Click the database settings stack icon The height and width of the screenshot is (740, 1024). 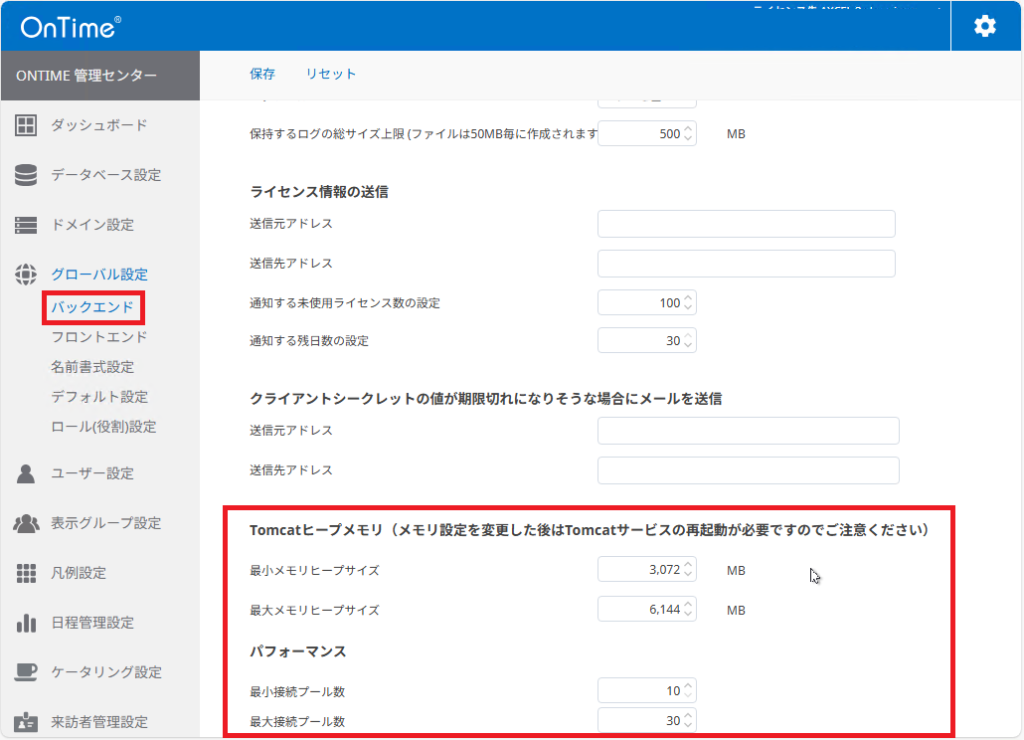click(26, 175)
